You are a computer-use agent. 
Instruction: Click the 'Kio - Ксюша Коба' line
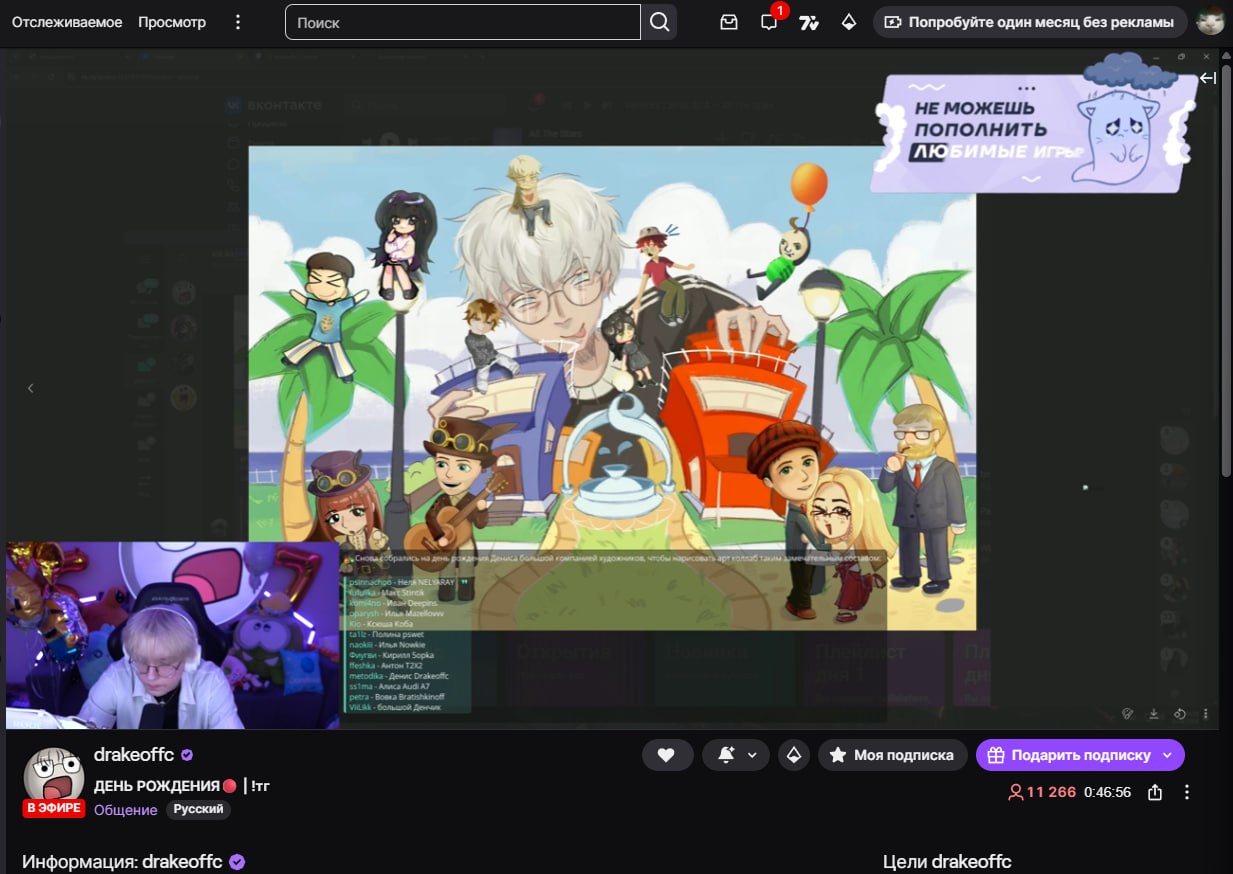click(x=383, y=624)
